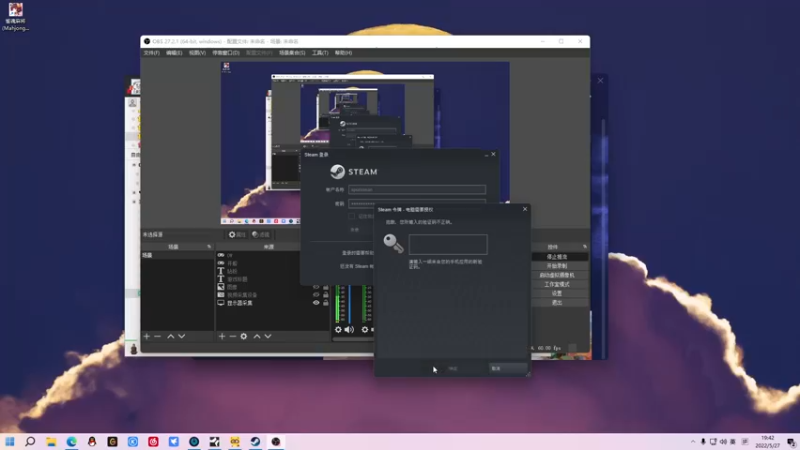Open the File menu in OBS

click(152, 53)
